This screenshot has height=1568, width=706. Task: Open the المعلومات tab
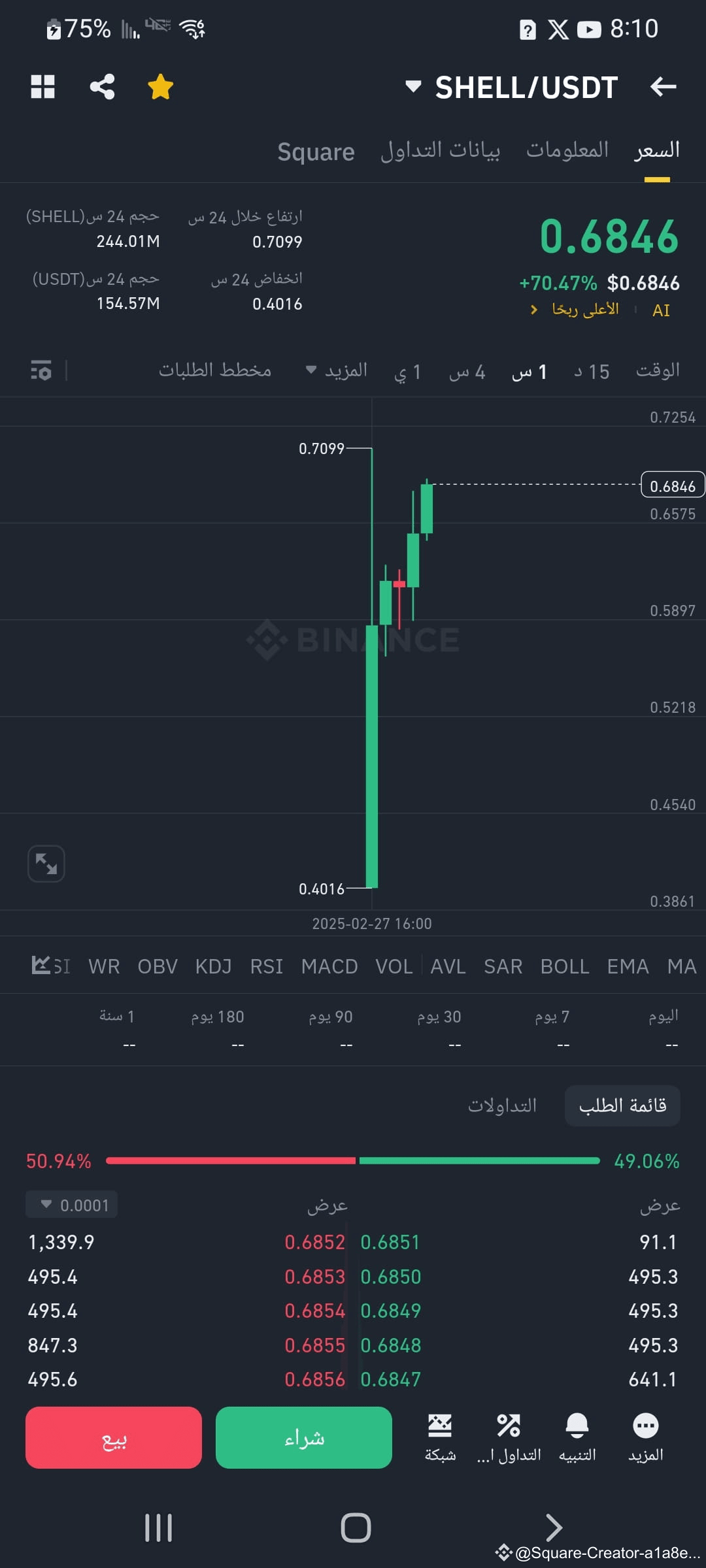tap(567, 150)
